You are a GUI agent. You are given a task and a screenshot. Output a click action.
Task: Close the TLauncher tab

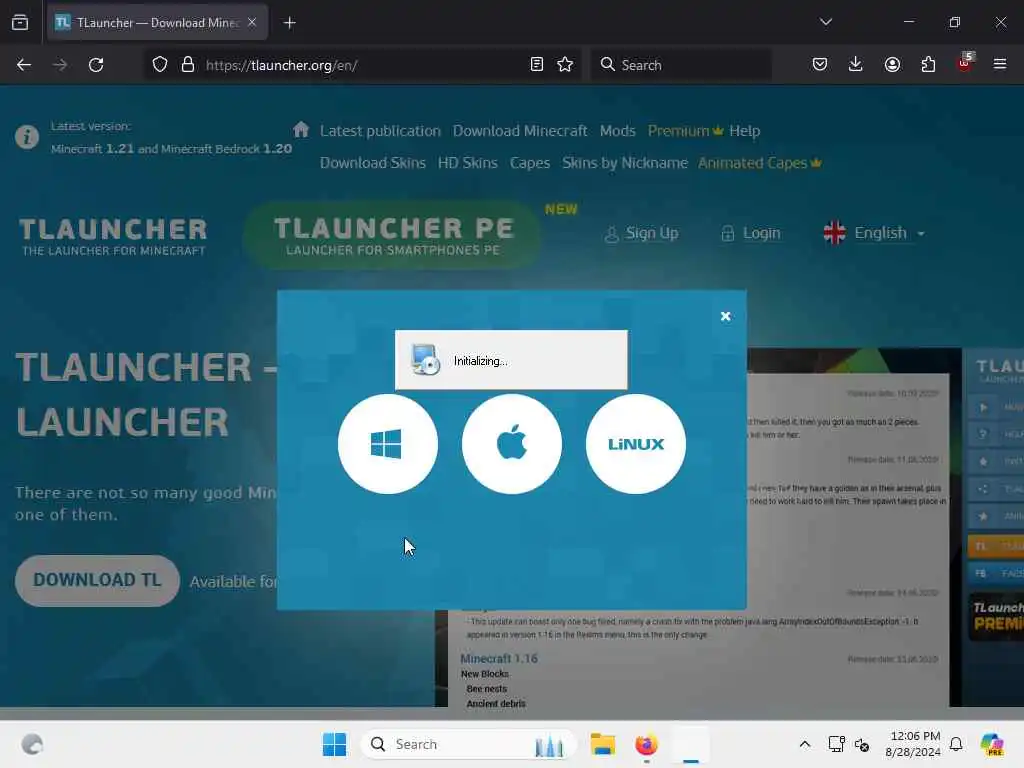[252, 22]
